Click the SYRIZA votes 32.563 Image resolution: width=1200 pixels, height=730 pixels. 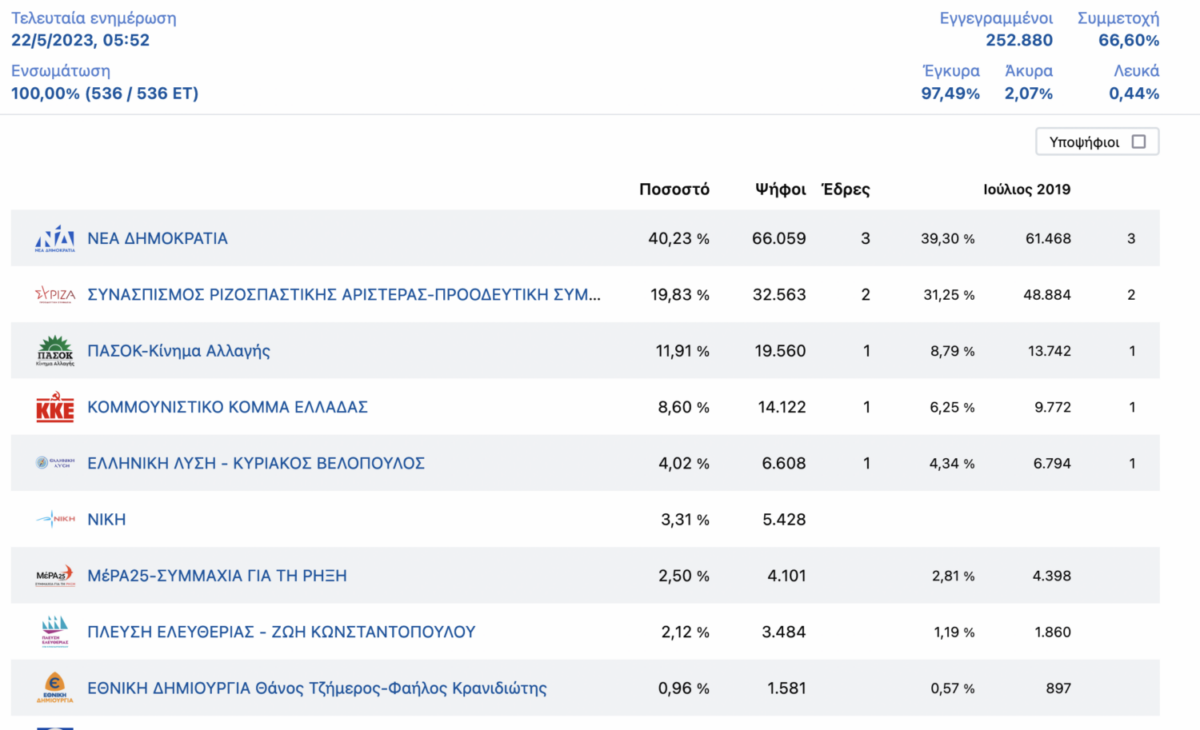coord(779,295)
